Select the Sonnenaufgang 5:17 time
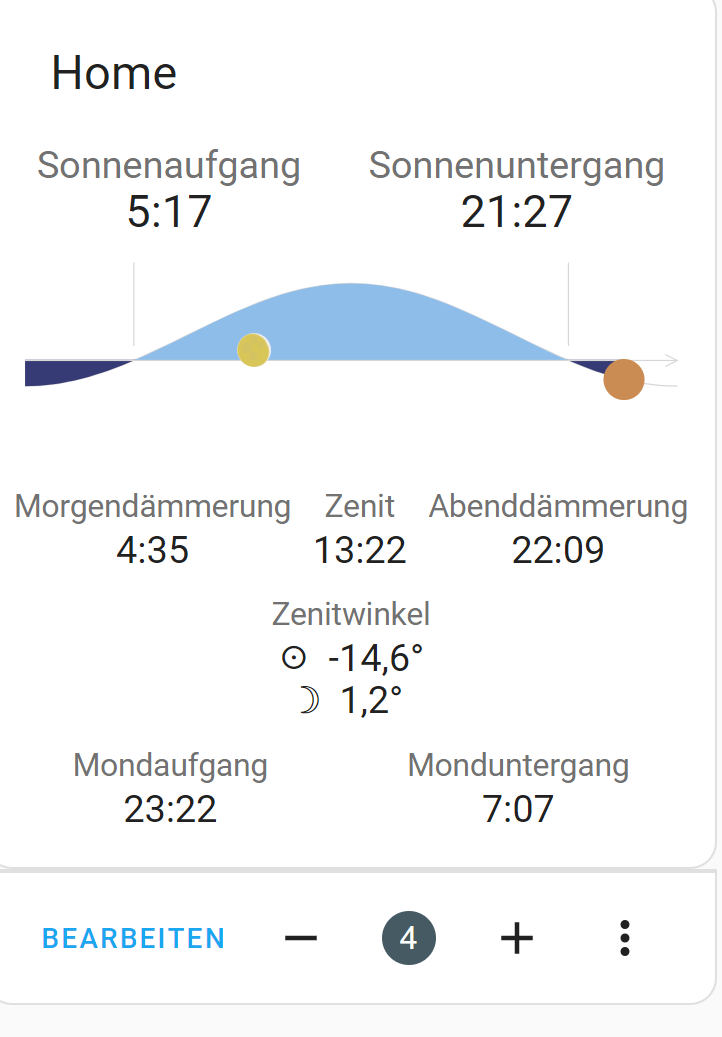 [169, 212]
